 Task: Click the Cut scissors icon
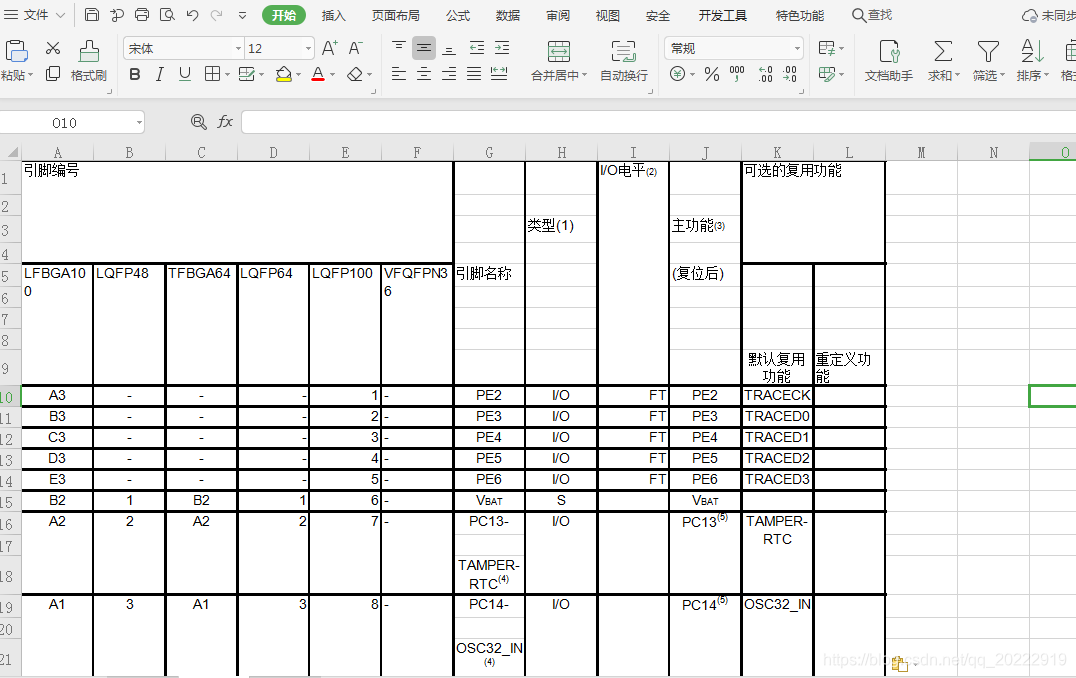coord(53,49)
